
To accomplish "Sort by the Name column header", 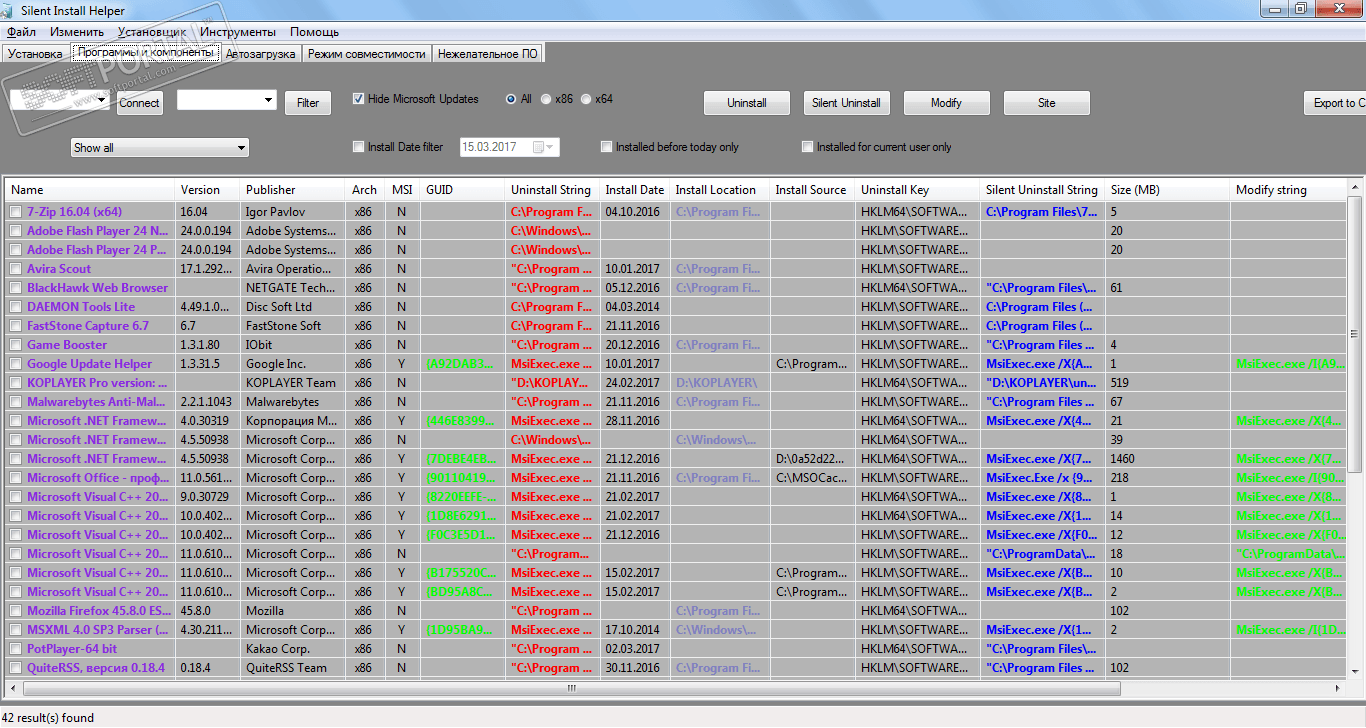I will [91, 190].
